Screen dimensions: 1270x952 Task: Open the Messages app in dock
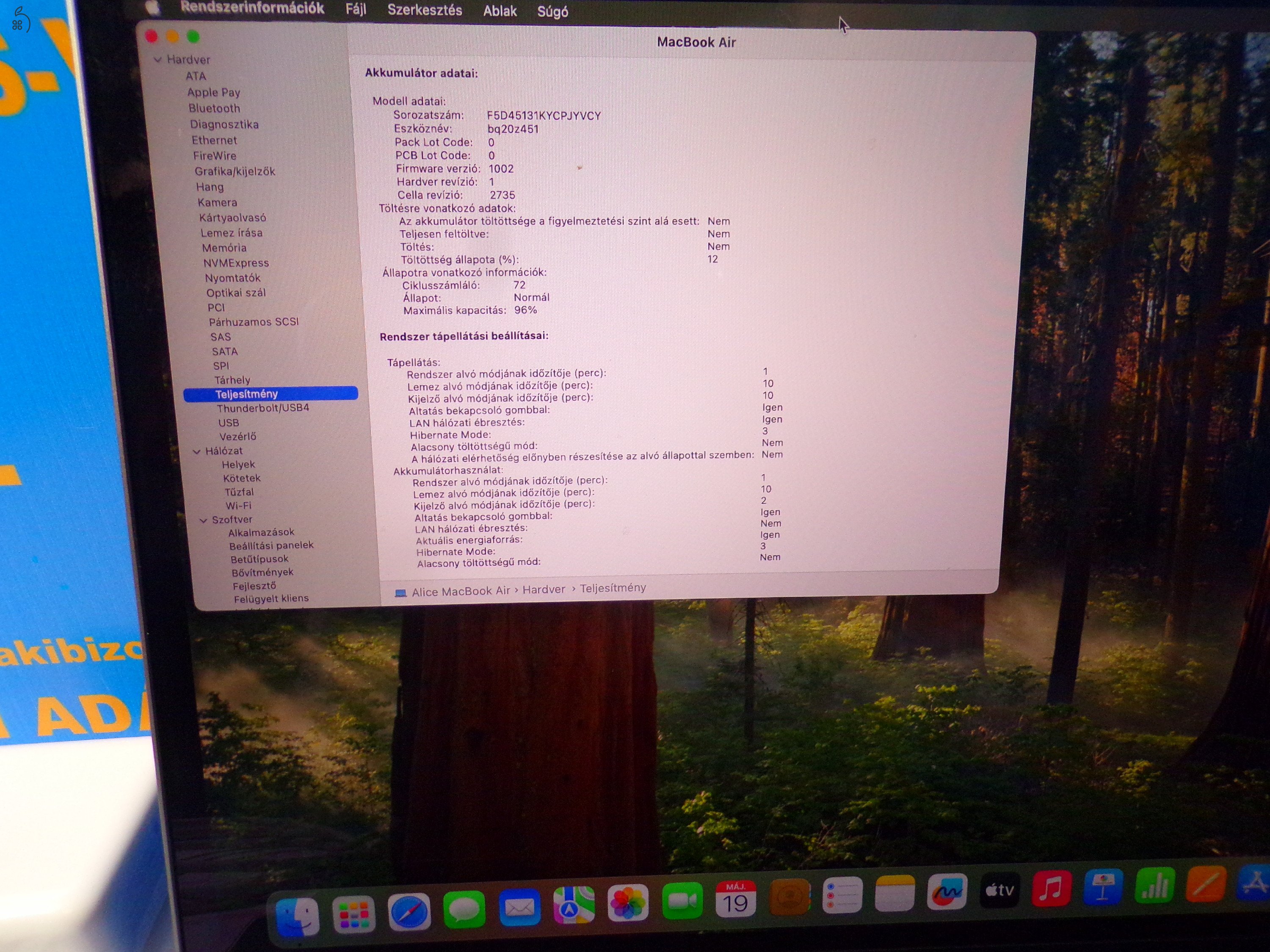pos(464,909)
